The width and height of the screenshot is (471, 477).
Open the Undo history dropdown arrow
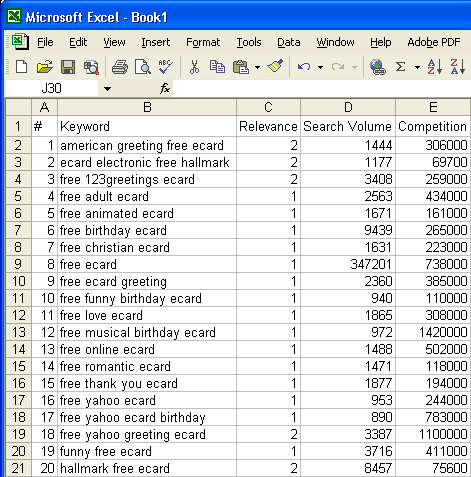320,67
